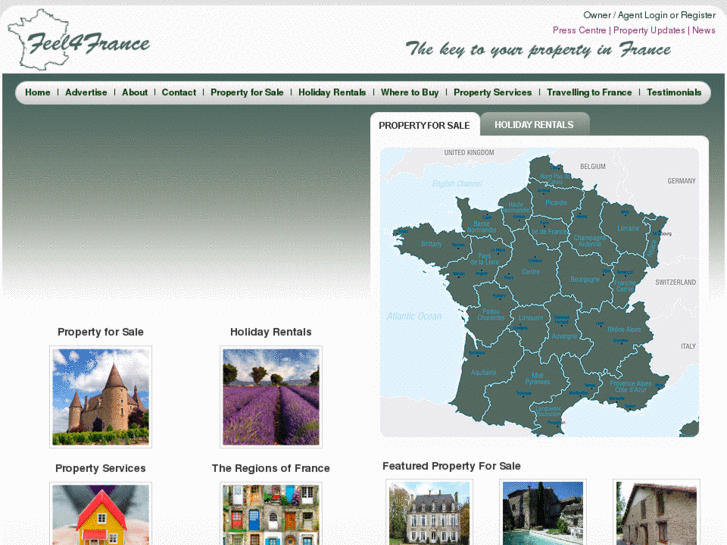Image resolution: width=727 pixels, height=545 pixels.
Task: Click the Property for Sale heading
Action: [x=101, y=332]
